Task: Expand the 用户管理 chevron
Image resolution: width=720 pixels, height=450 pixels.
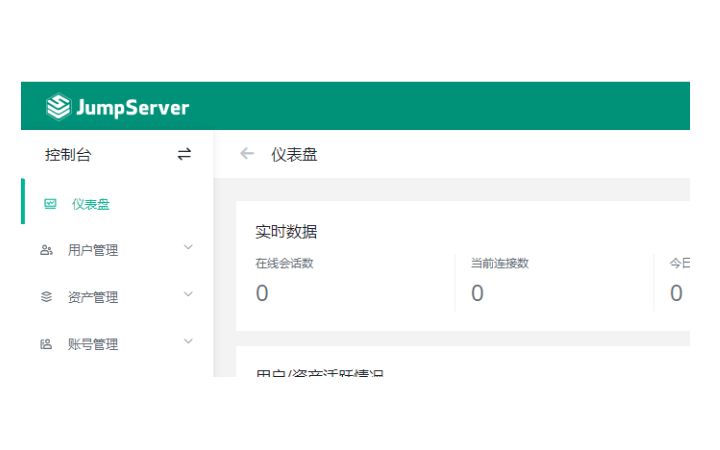Action: point(188,247)
